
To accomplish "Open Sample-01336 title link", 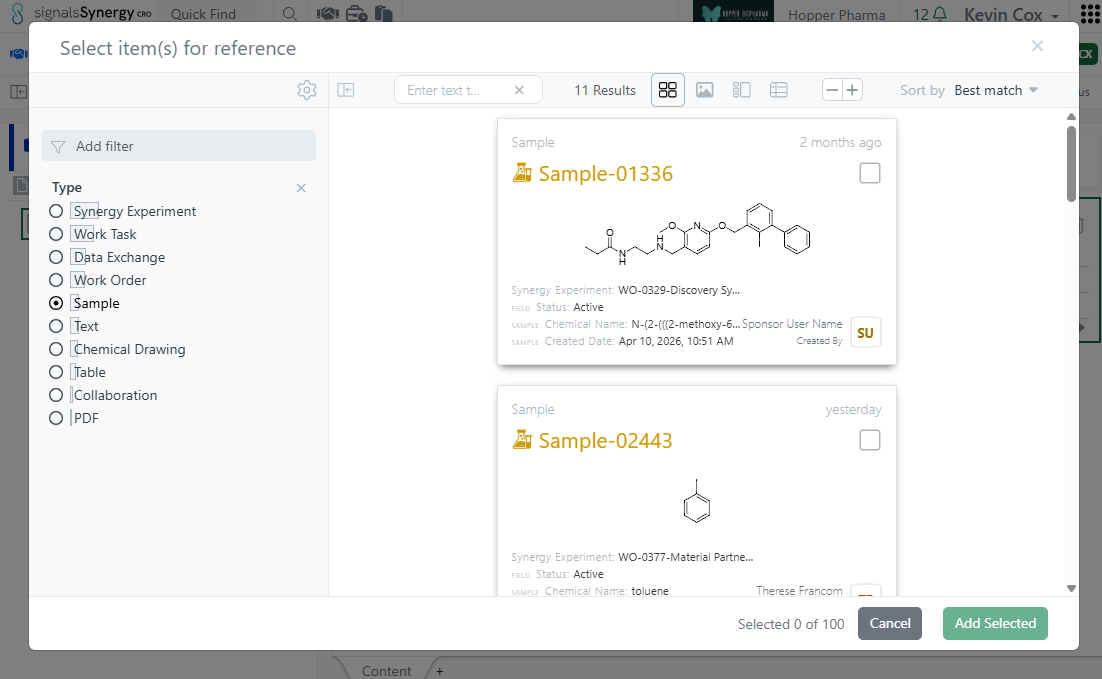I will [x=605, y=174].
